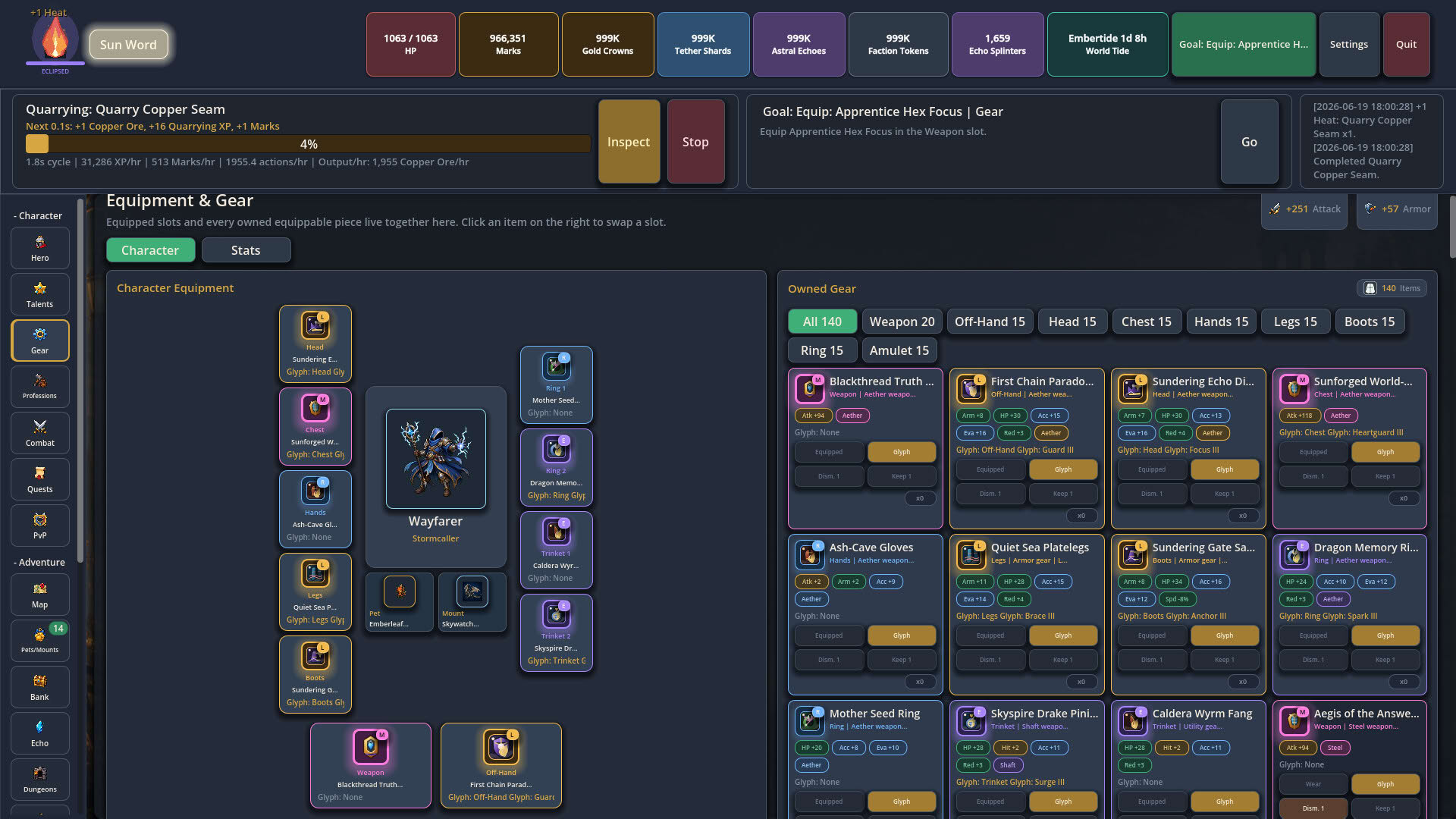
Task: Select the Character tab
Action: click(150, 250)
